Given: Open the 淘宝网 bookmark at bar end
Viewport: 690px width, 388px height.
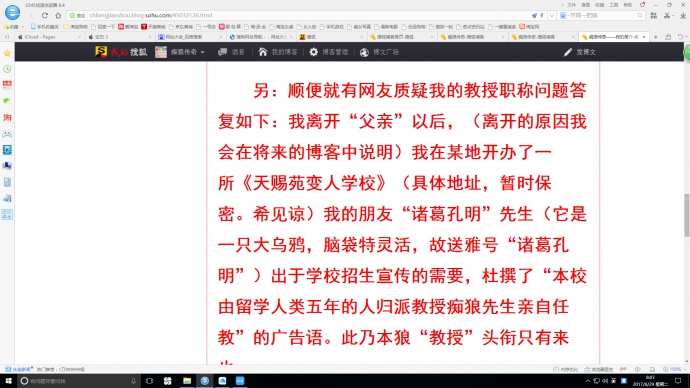Looking at the screenshot, I should tap(529, 27).
